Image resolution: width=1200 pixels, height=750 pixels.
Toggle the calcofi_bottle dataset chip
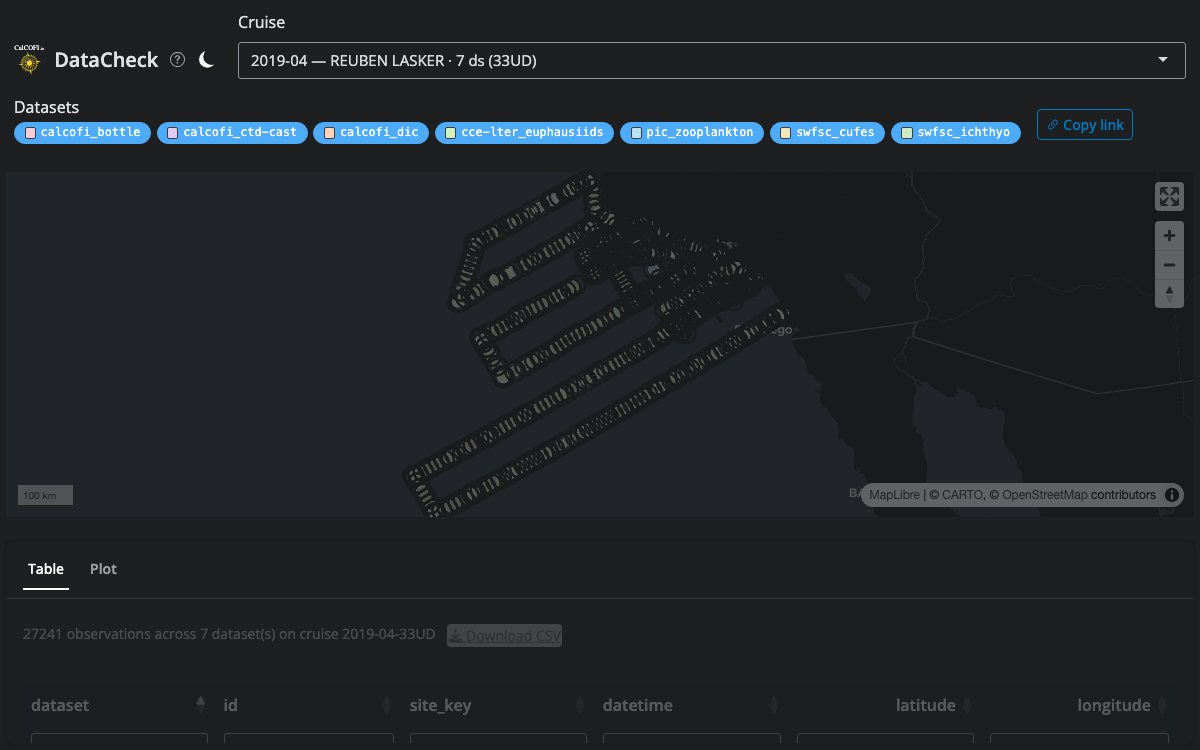pyautogui.click(x=83, y=132)
